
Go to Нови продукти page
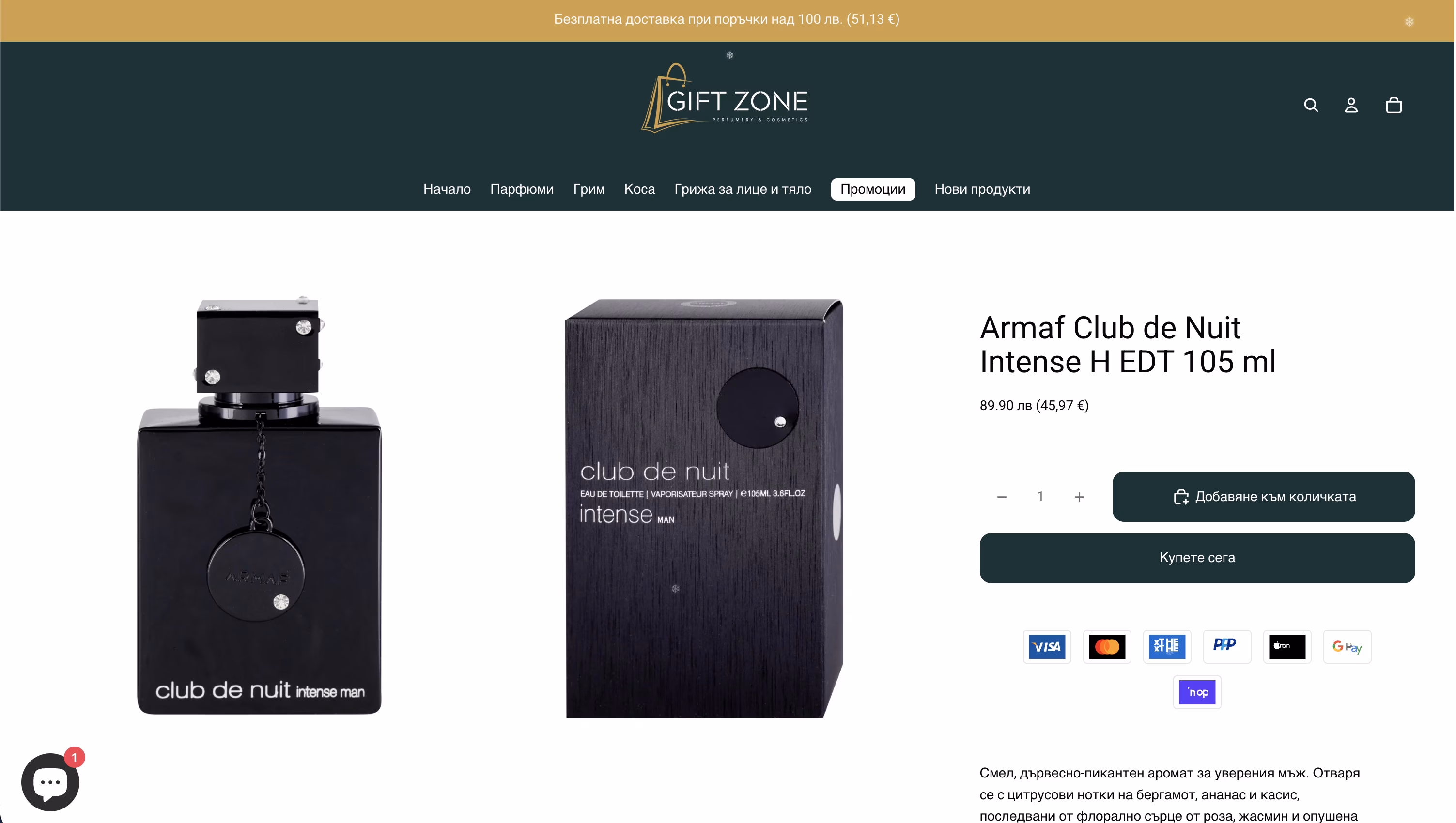click(x=983, y=189)
